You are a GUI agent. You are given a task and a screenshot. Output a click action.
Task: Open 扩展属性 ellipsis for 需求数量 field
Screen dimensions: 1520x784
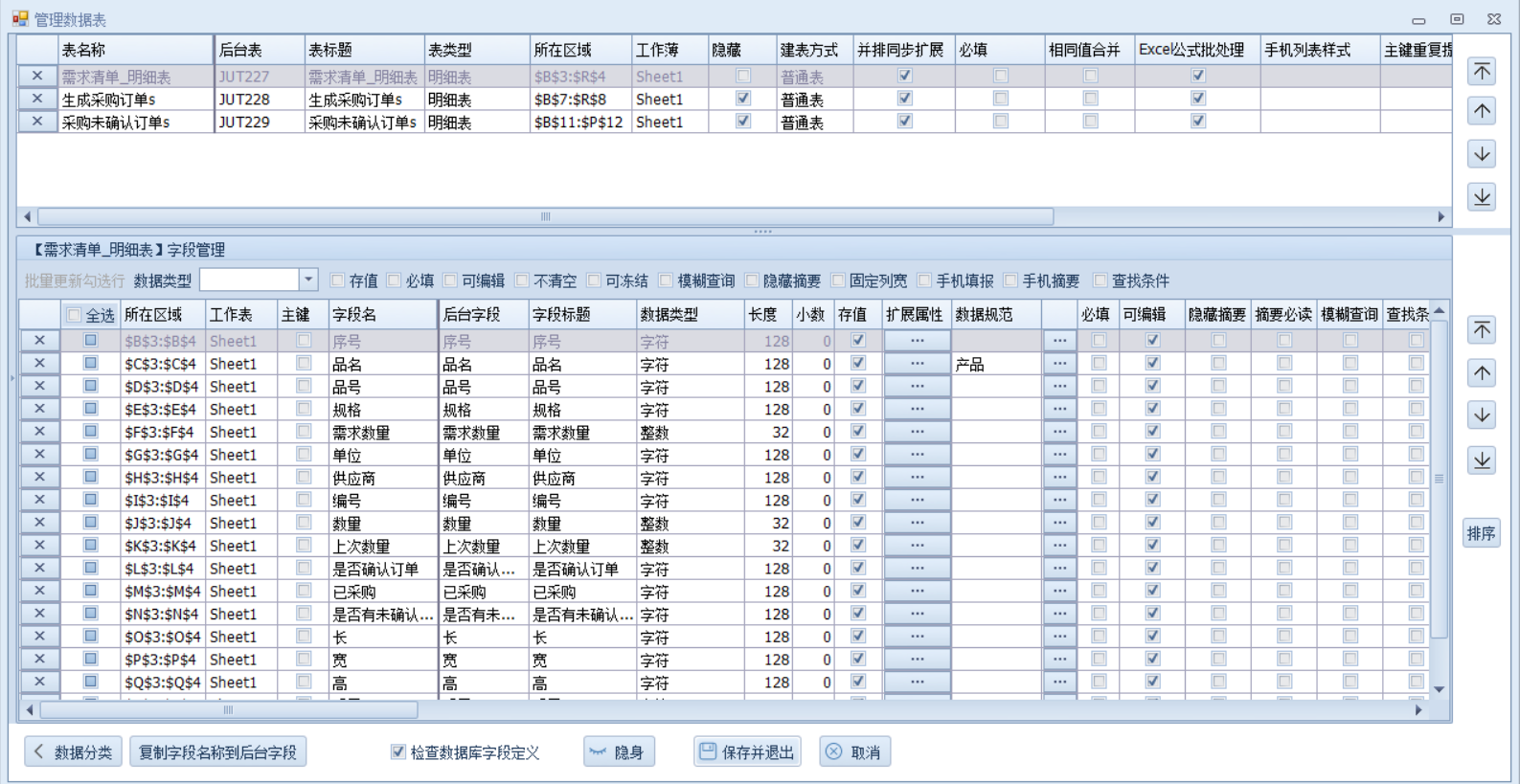[917, 432]
